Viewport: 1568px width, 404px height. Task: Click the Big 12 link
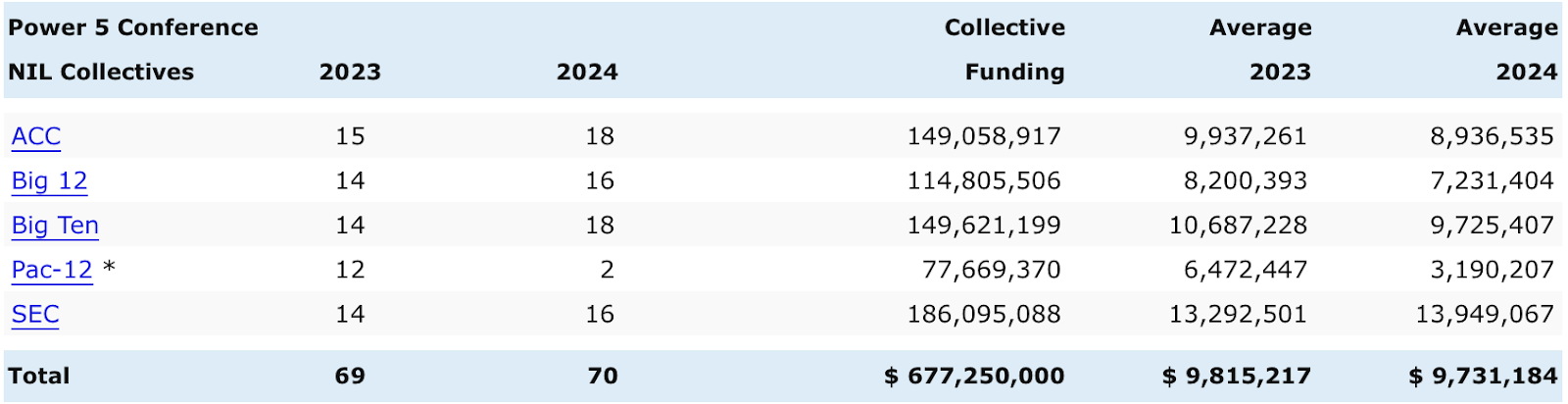coord(49,181)
